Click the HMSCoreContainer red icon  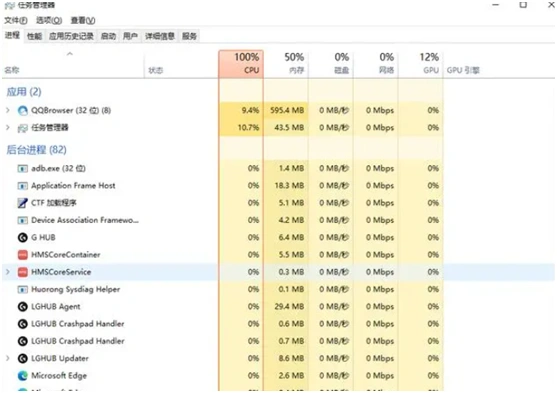tap(23, 255)
